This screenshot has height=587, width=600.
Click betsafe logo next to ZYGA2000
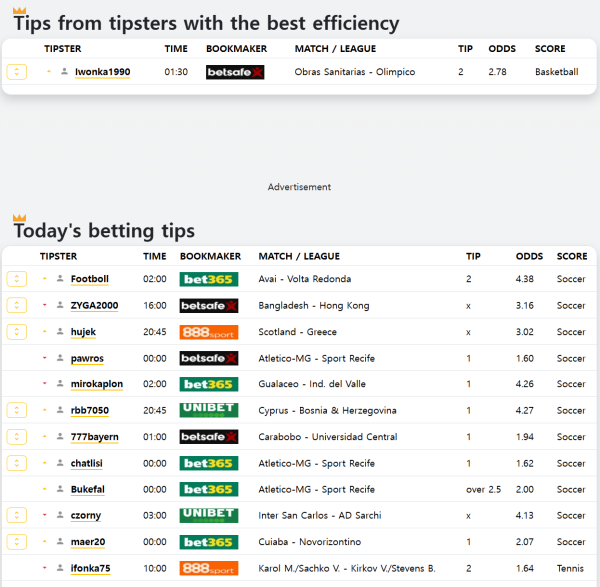pyautogui.click(x=208, y=305)
